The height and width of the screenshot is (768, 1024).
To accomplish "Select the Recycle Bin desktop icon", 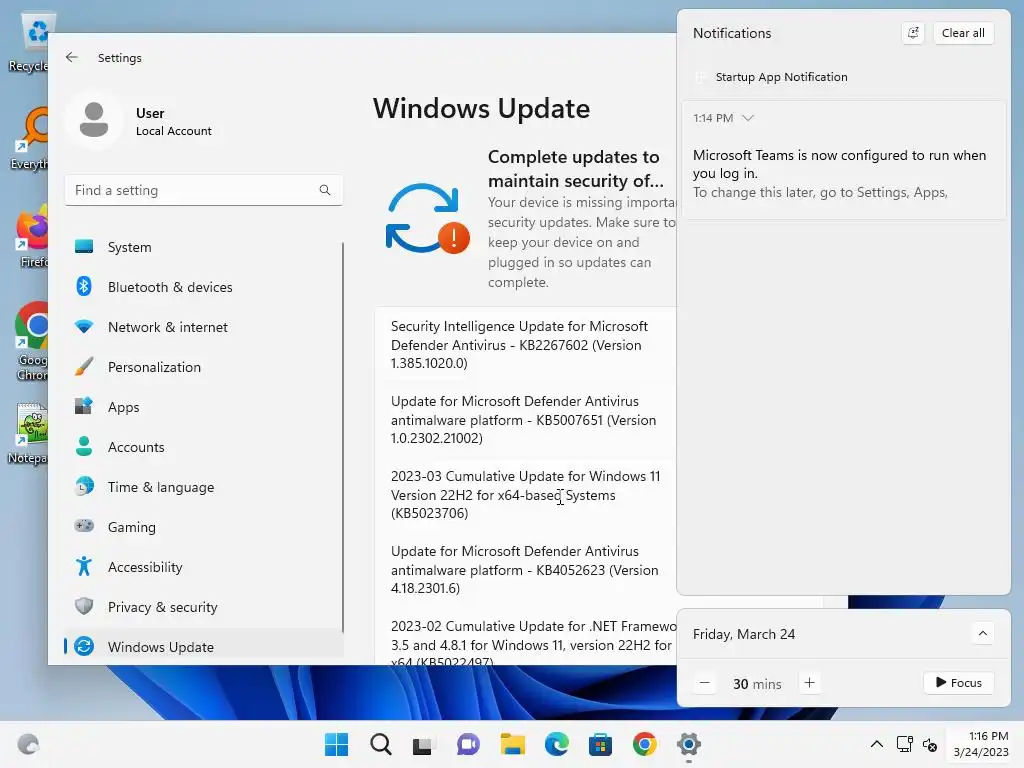I will coord(33,43).
